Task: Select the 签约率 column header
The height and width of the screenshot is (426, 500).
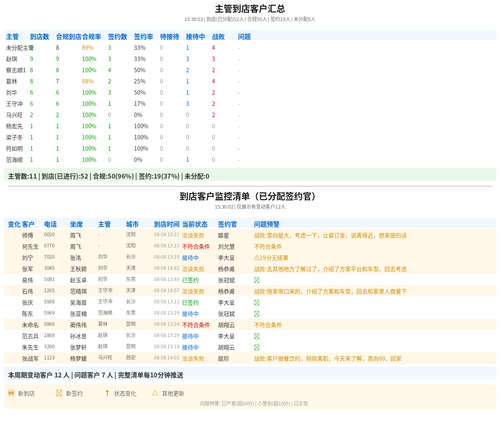Action: [x=143, y=37]
